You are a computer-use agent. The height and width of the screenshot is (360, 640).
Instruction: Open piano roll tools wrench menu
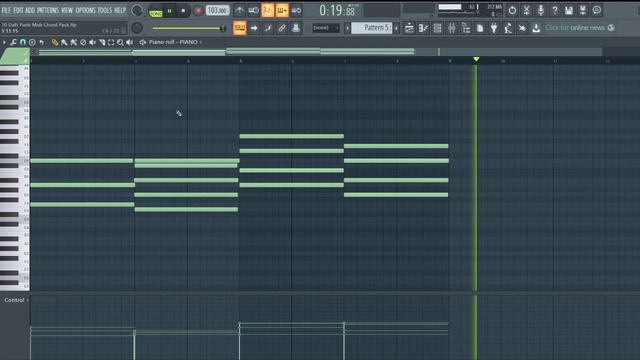pos(13,42)
